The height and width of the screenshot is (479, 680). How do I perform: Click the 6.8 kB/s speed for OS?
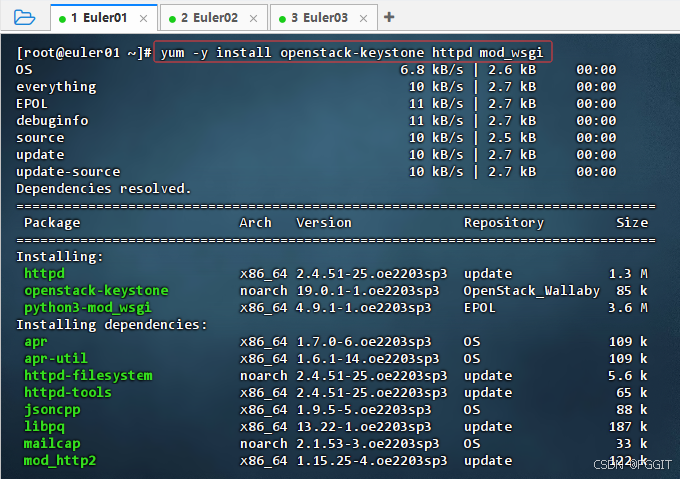tap(432, 69)
